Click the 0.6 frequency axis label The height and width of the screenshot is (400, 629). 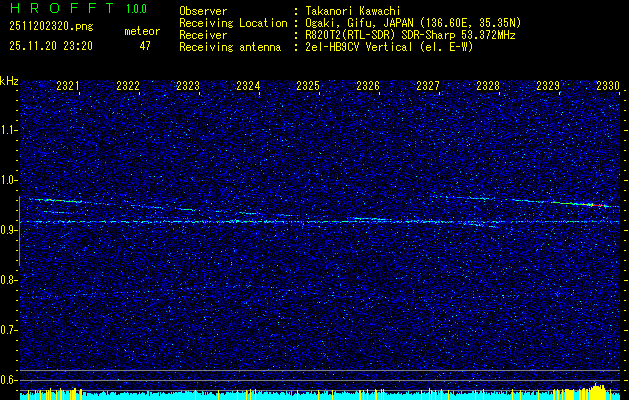(x=9, y=379)
